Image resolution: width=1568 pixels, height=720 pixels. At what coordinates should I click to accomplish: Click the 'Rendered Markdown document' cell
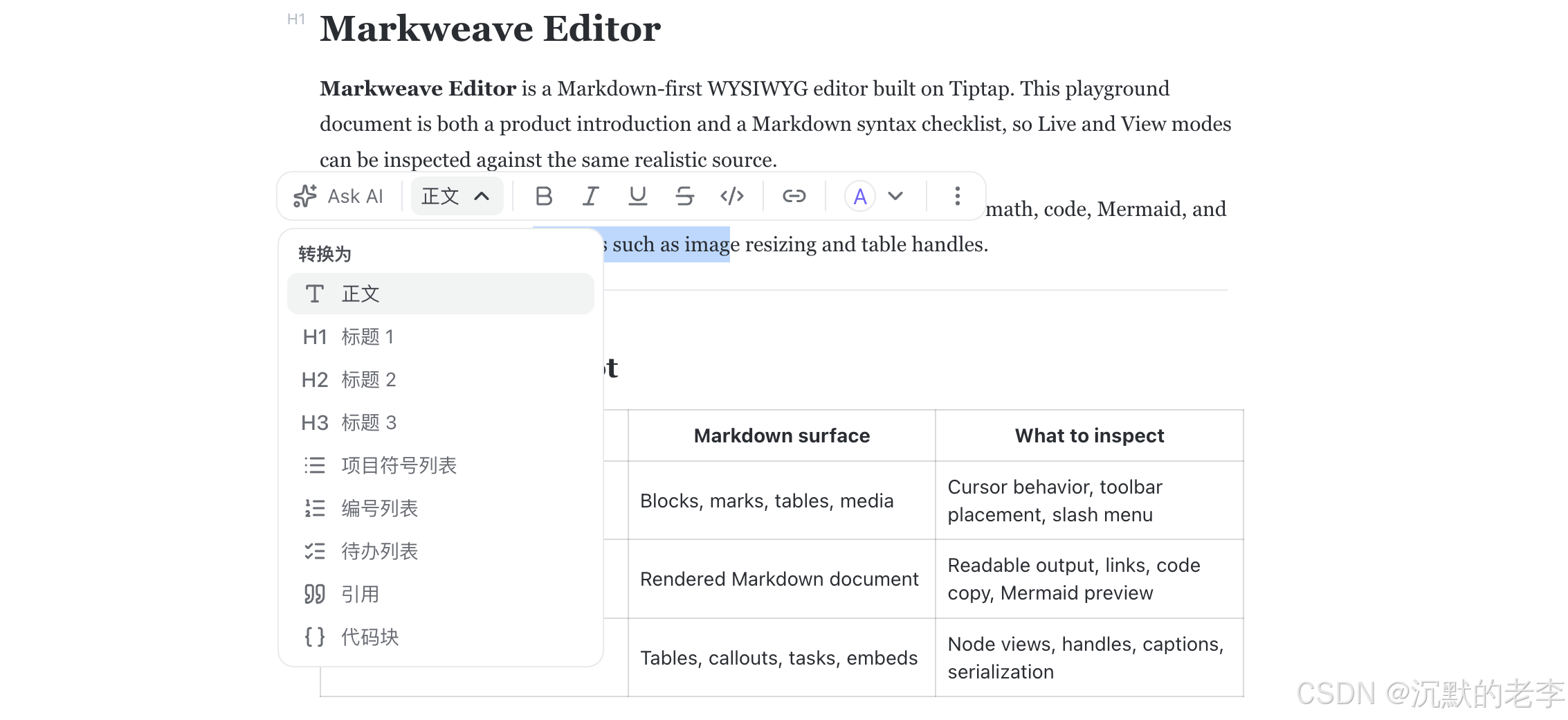[782, 579]
